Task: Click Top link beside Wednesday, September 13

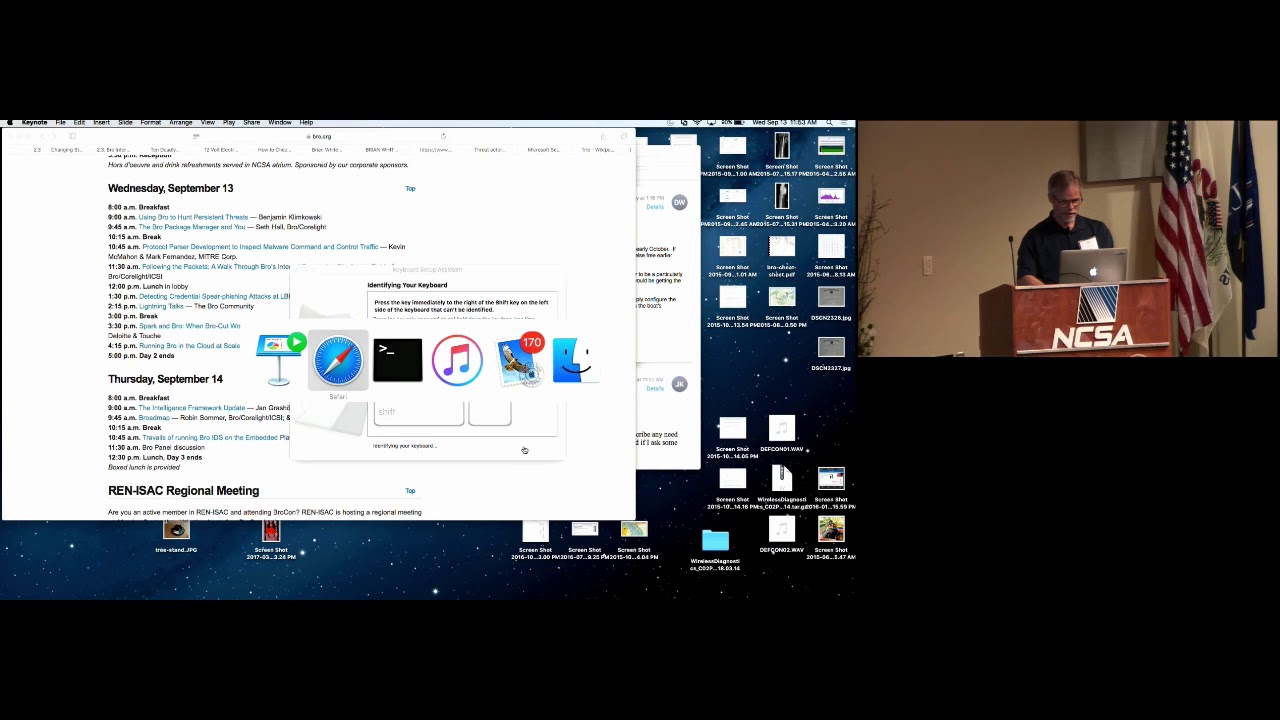Action: 410,188
